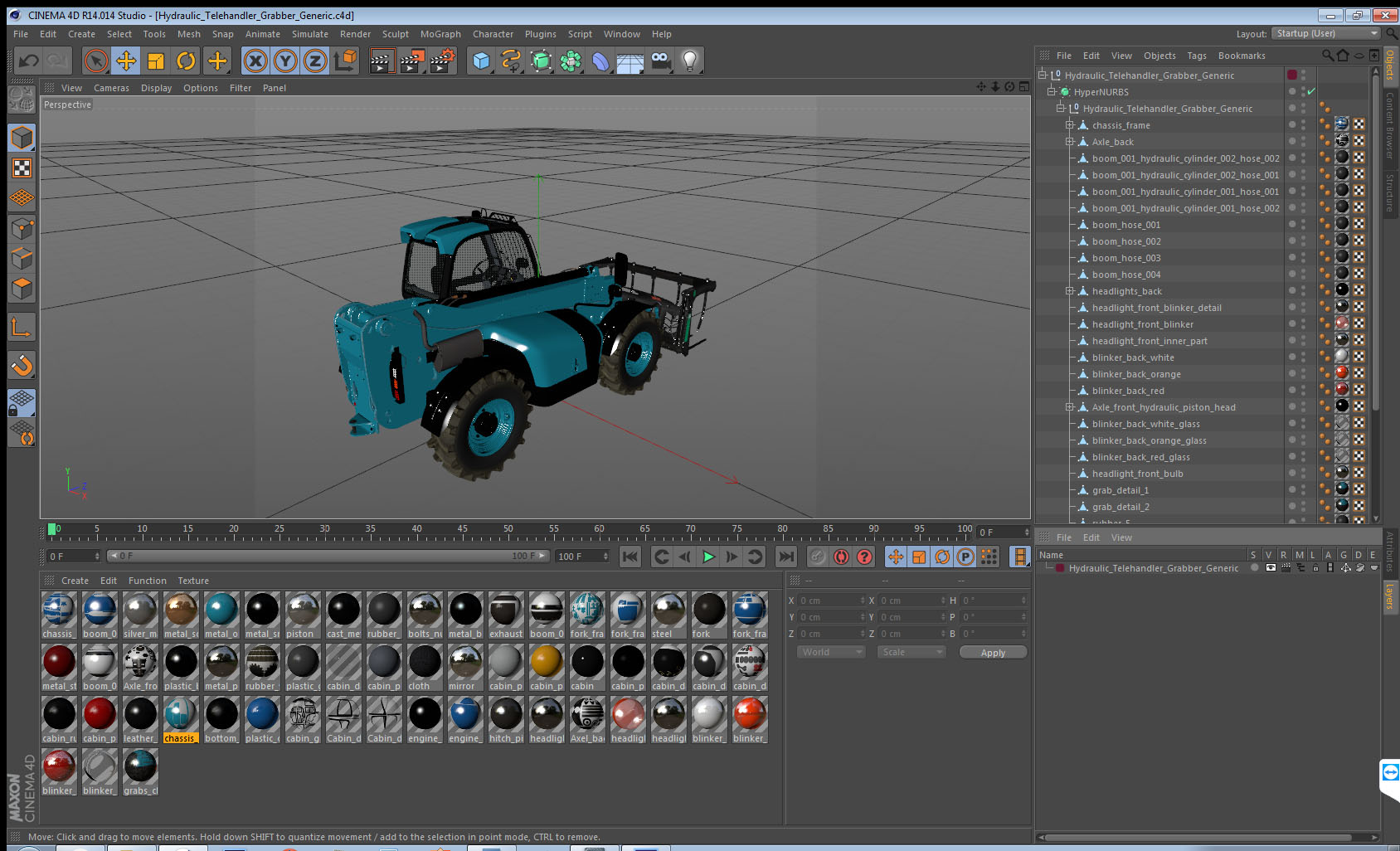Open the deformer objects icon
Viewport: 1400px width, 851px height.
[x=600, y=61]
